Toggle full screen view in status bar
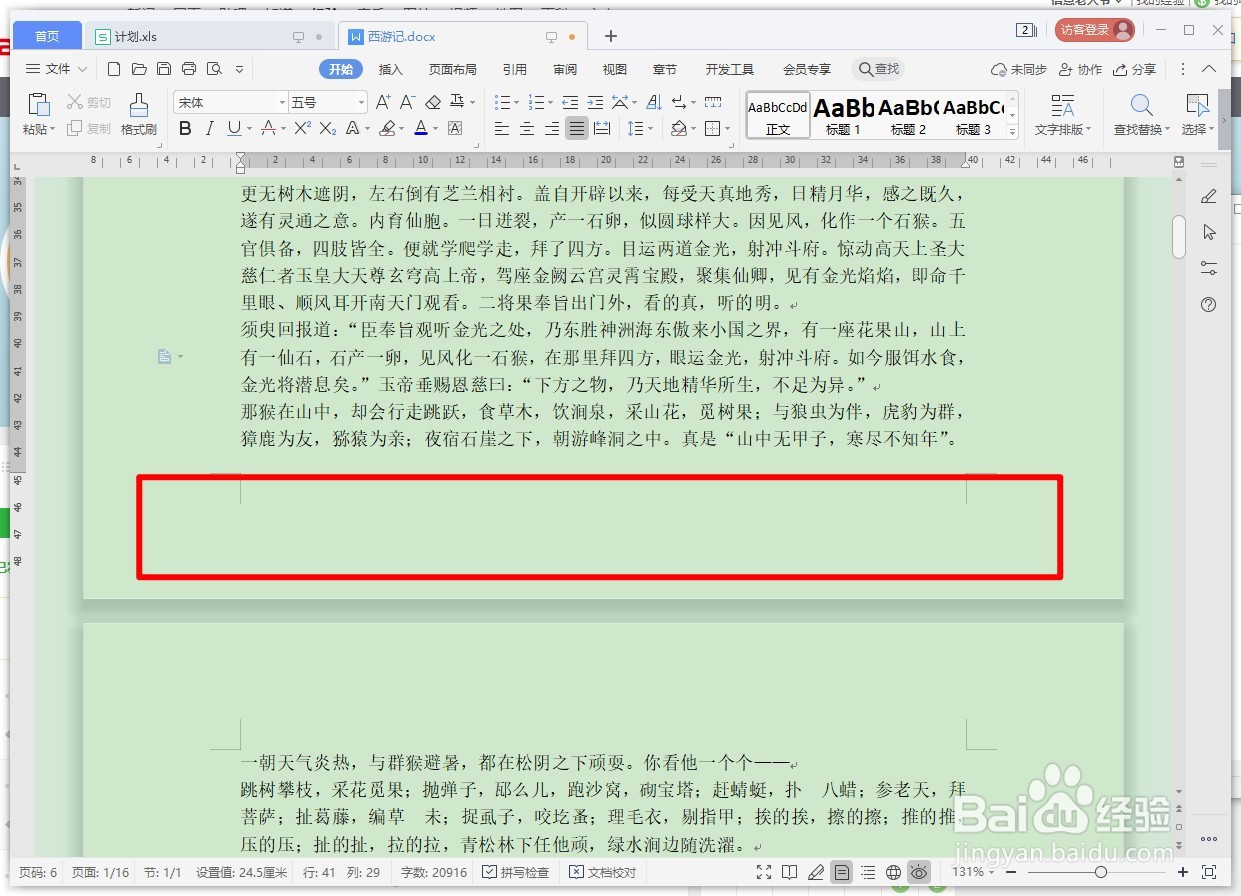 pos(764,872)
